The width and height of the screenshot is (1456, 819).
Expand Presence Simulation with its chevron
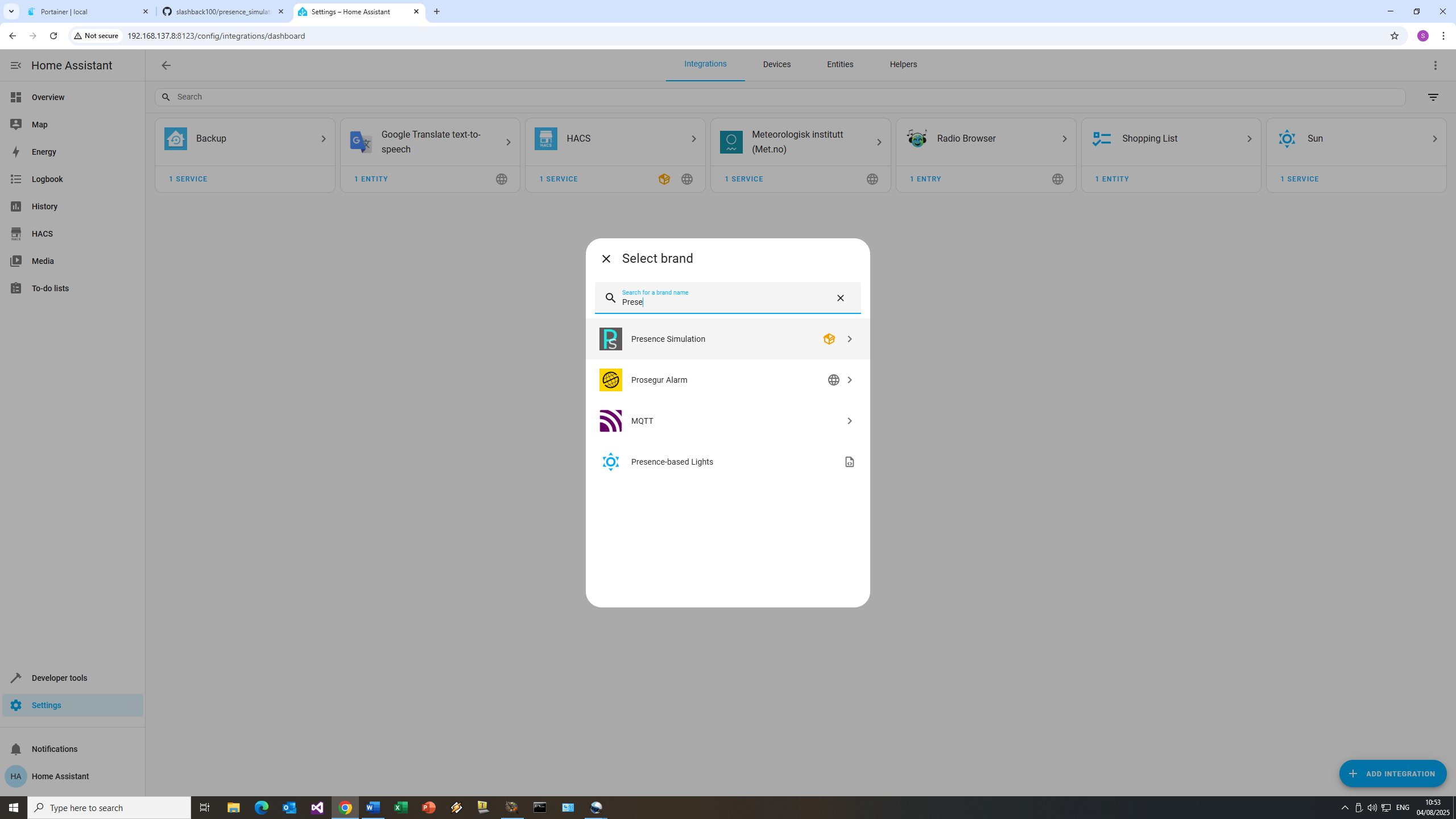[x=849, y=339]
